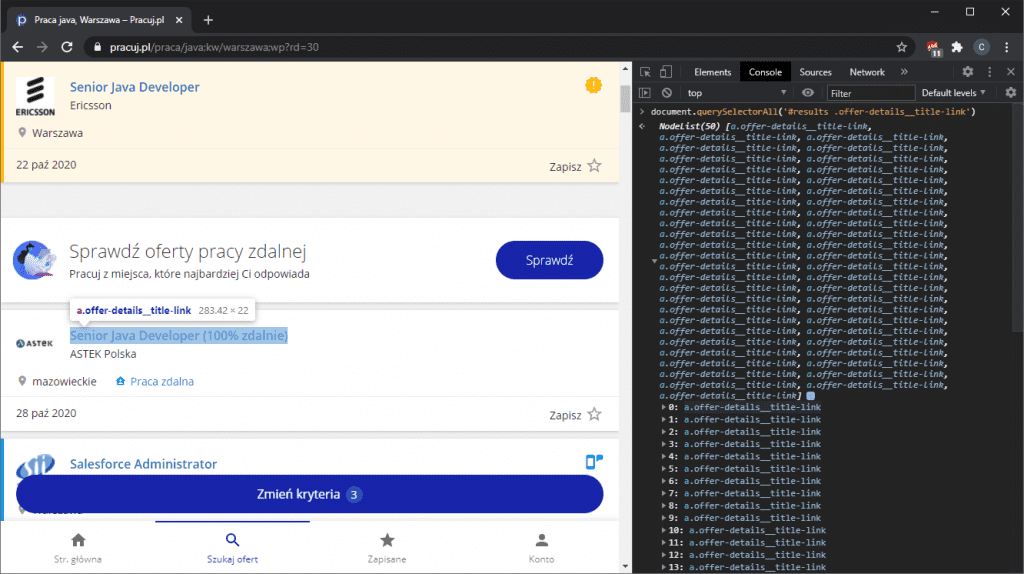Go to Str. główna home tab
Screen dimensions: 1024x574
coord(78,548)
